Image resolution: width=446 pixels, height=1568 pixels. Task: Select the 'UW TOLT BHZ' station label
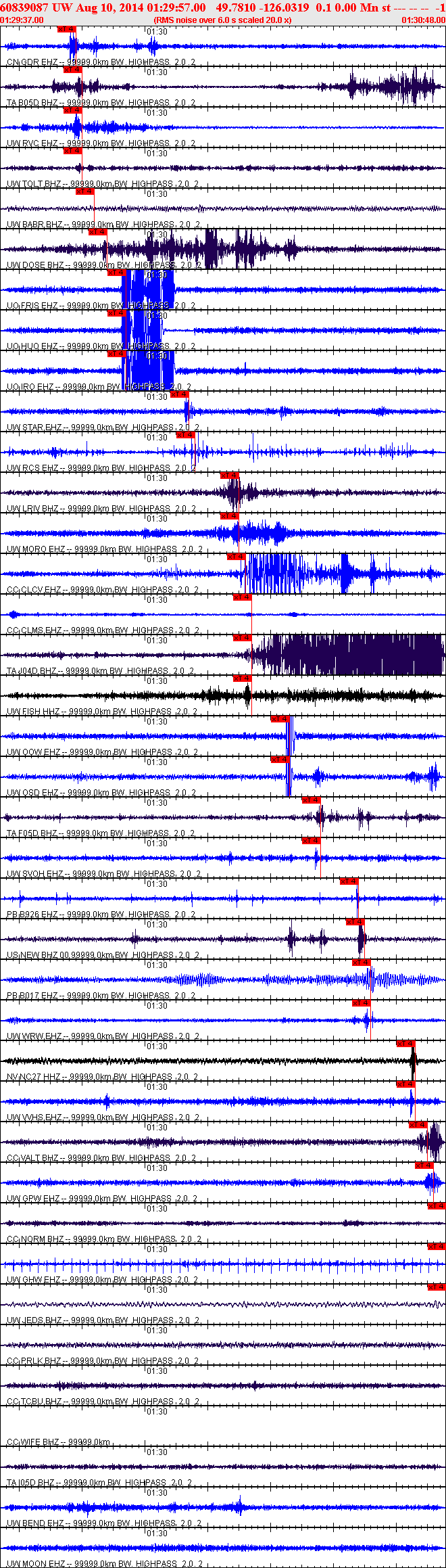[x=34, y=184]
